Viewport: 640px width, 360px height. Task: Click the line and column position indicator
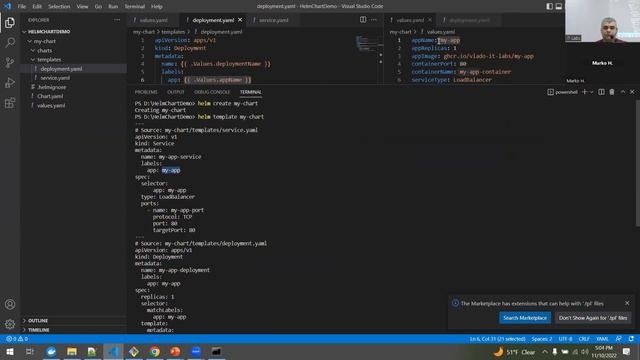pos(497,339)
